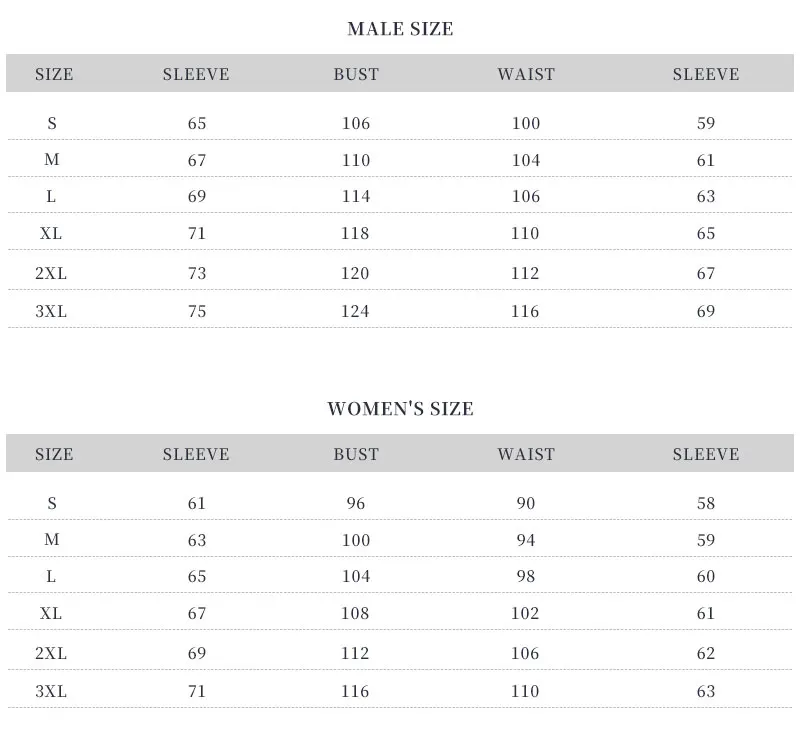Click women's waist value 94
The width and height of the screenshot is (800, 742).
(x=526, y=540)
